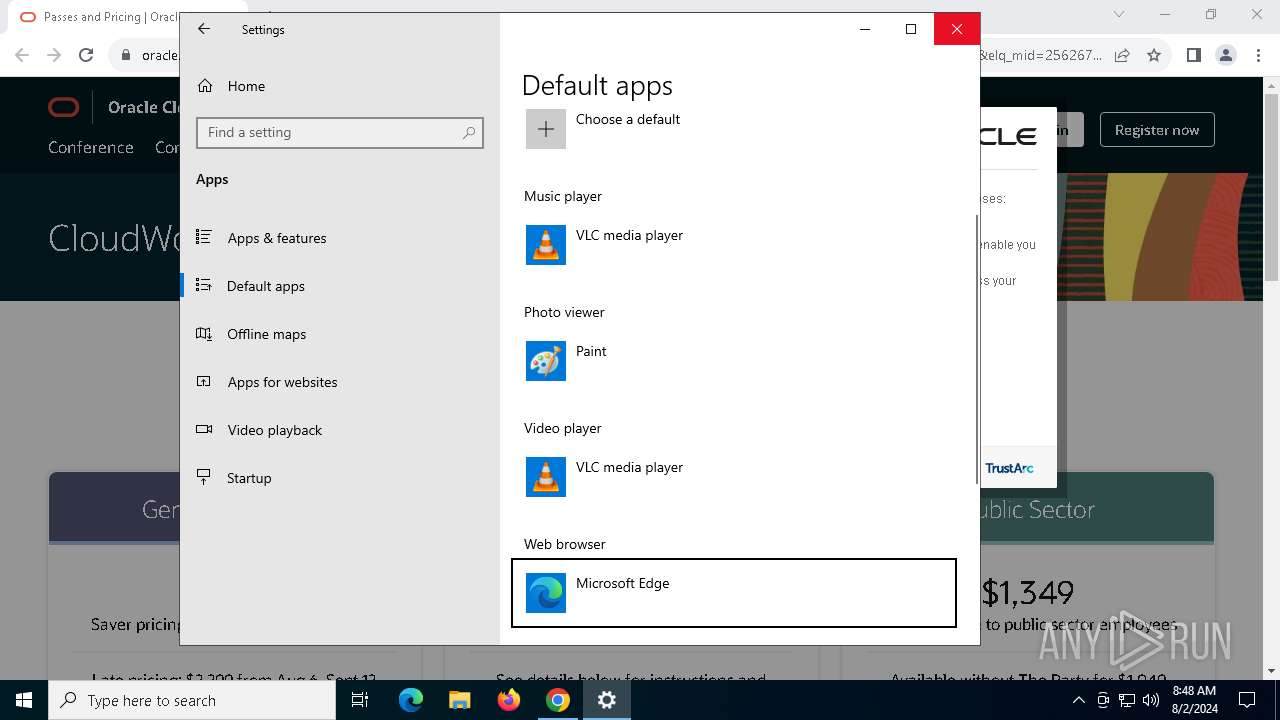Viewport: 1280px width, 720px height.
Task: Go back with the Settings back arrow
Action: [204, 29]
